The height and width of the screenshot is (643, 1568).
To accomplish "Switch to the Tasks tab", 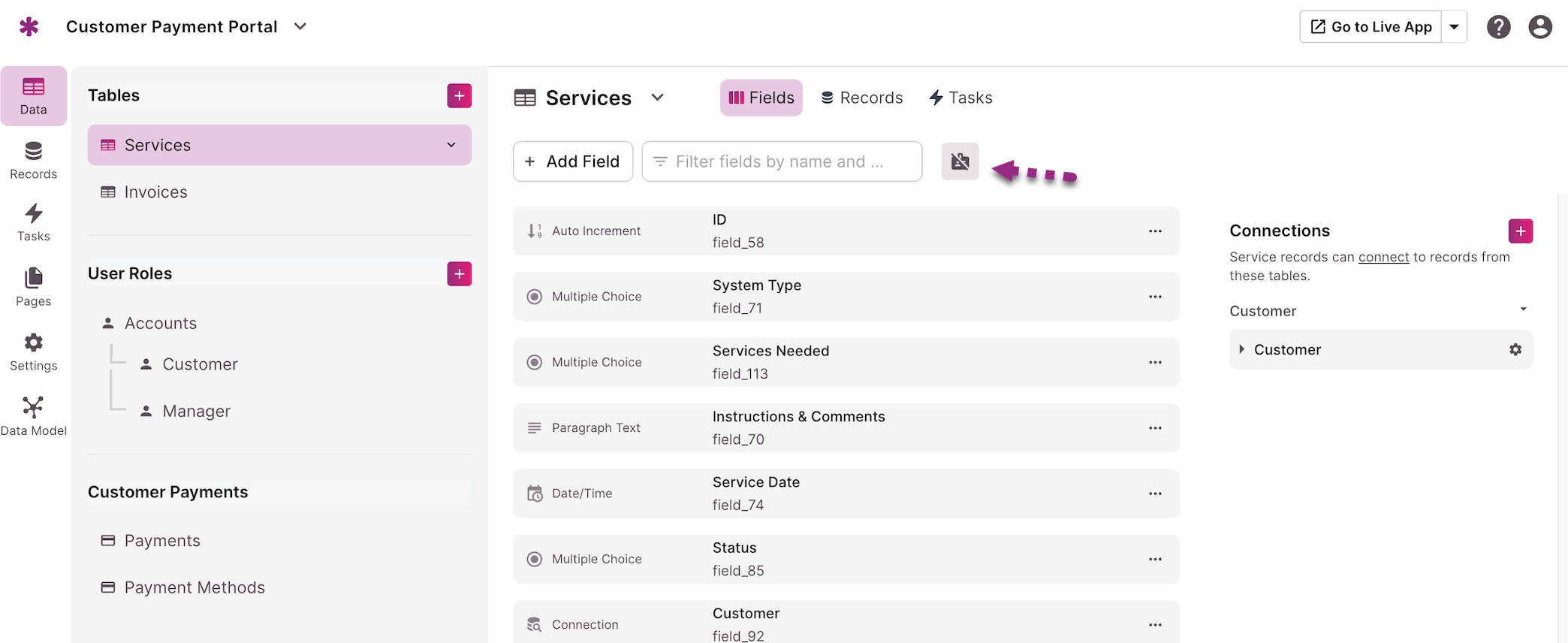I will click(x=960, y=98).
